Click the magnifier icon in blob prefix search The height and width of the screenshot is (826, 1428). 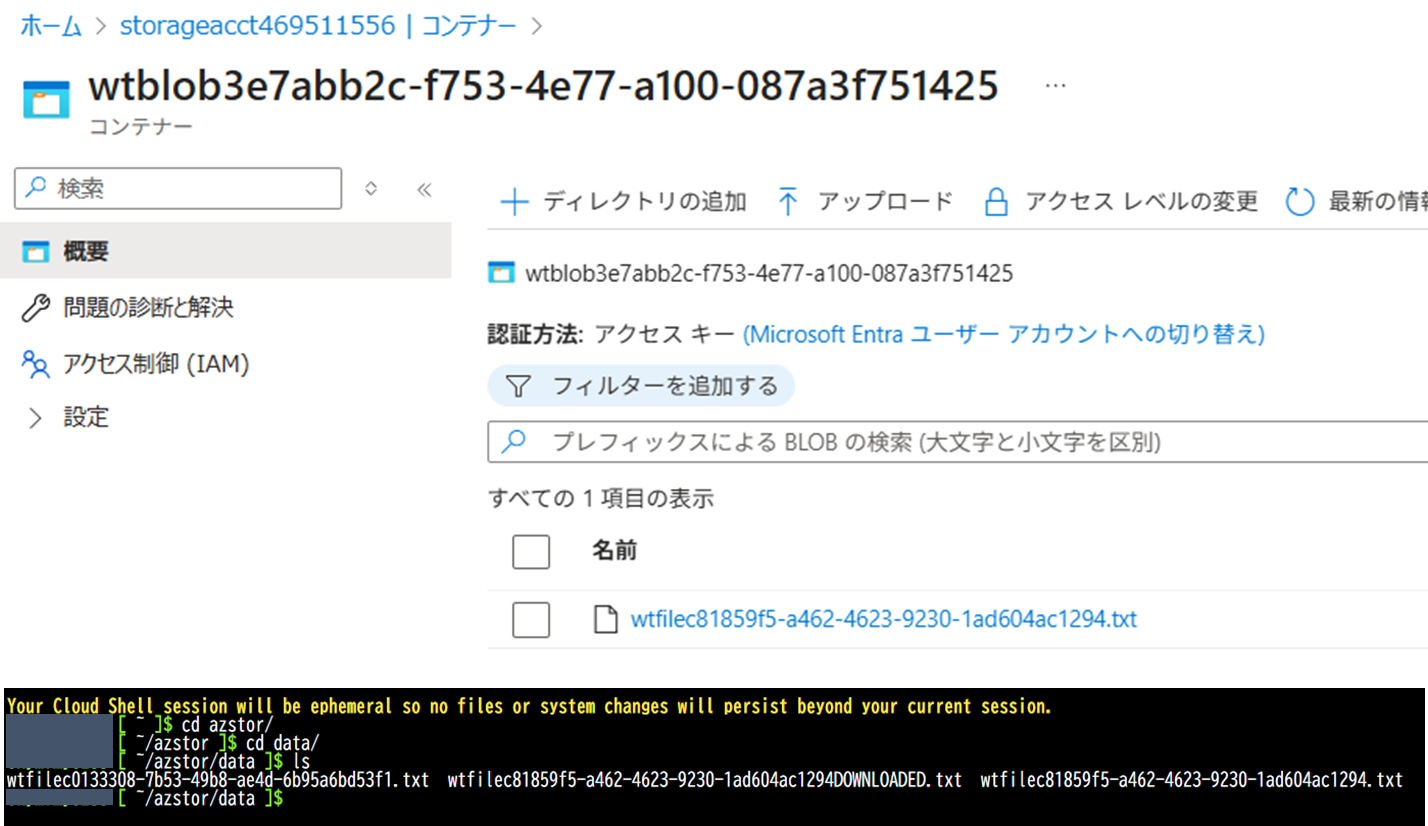[514, 442]
